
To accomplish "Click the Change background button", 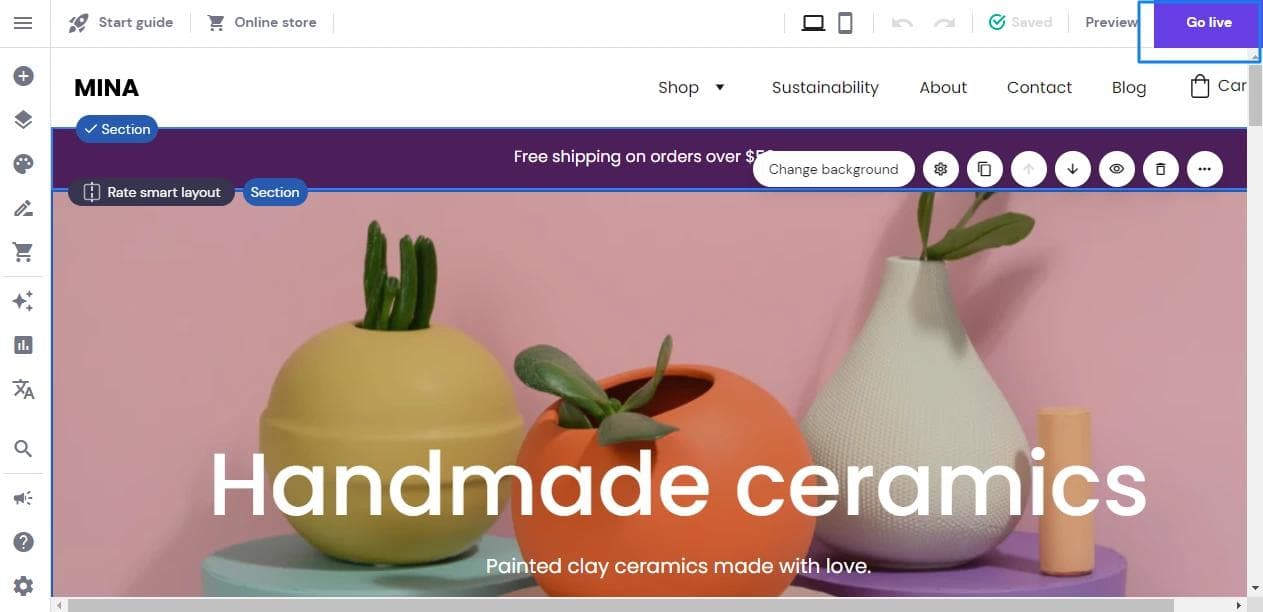I will tap(833, 169).
